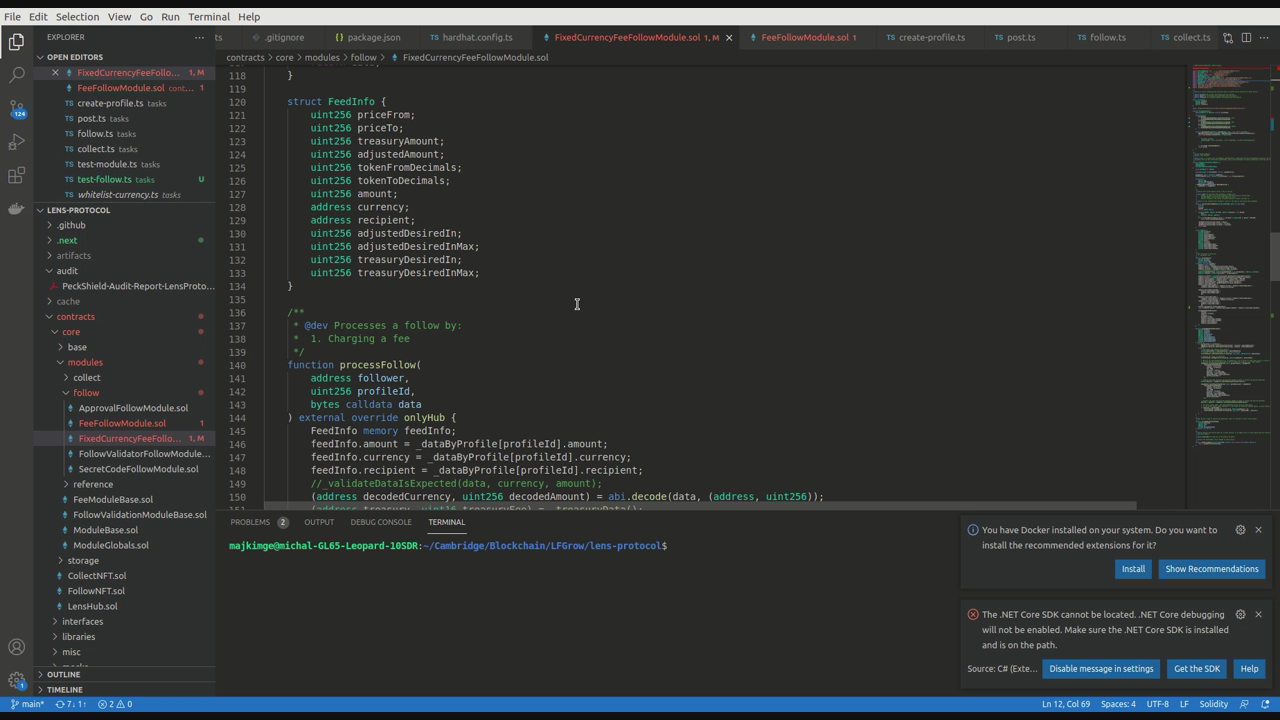Open the Manage gear in activity bar
Image resolution: width=1280 pixels, height=720 pixels.
click(x=16, y=680)
